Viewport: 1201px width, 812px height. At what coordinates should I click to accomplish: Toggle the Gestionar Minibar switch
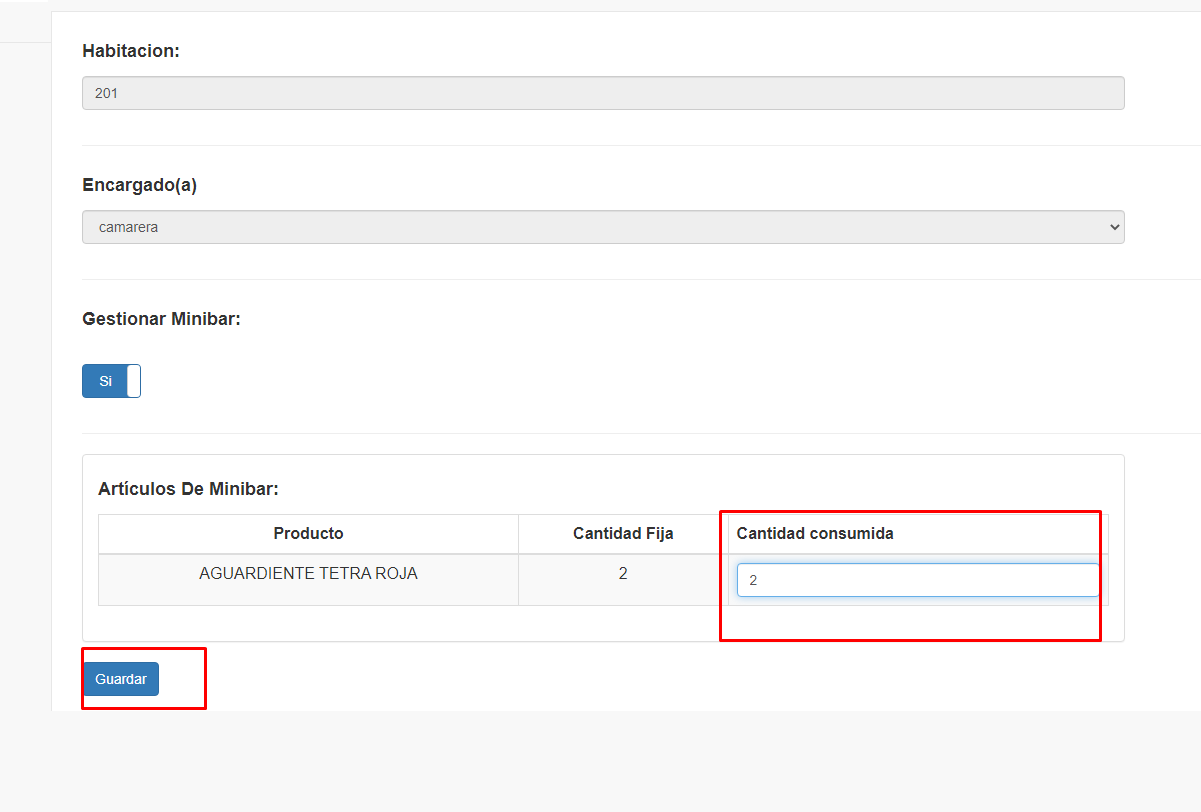point(111,381)
